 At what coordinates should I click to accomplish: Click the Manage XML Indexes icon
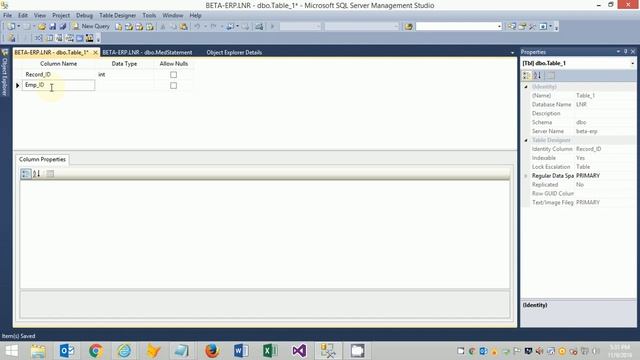[69, 38]
